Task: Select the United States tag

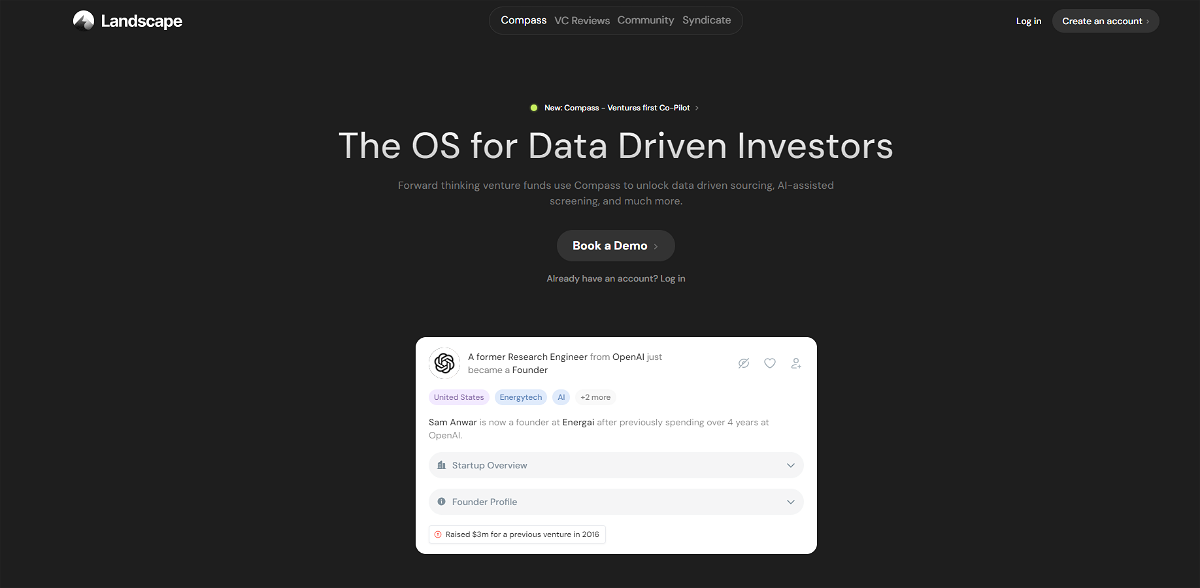Action: 459,398
